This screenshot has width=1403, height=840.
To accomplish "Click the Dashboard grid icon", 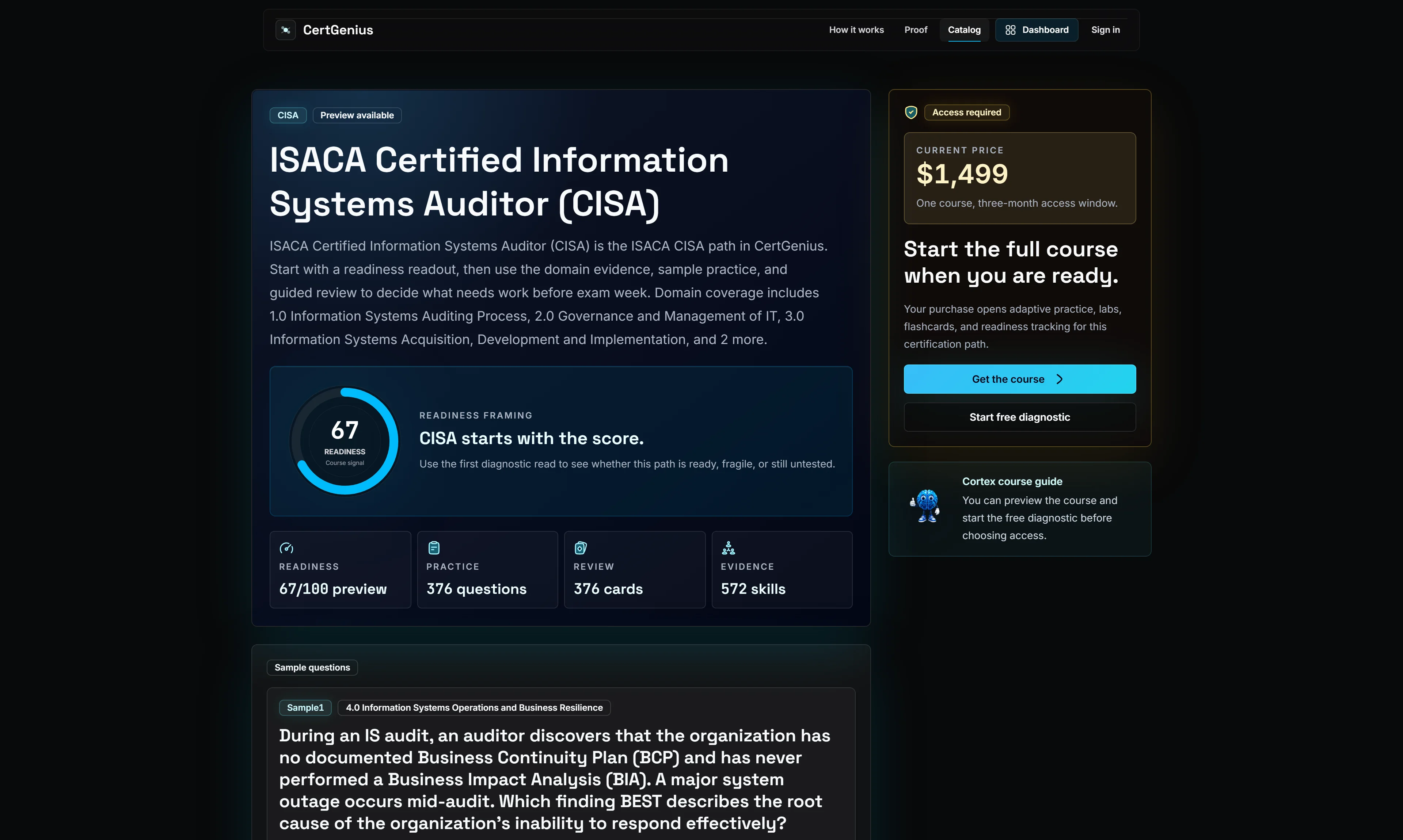I will pos(1010,30).
